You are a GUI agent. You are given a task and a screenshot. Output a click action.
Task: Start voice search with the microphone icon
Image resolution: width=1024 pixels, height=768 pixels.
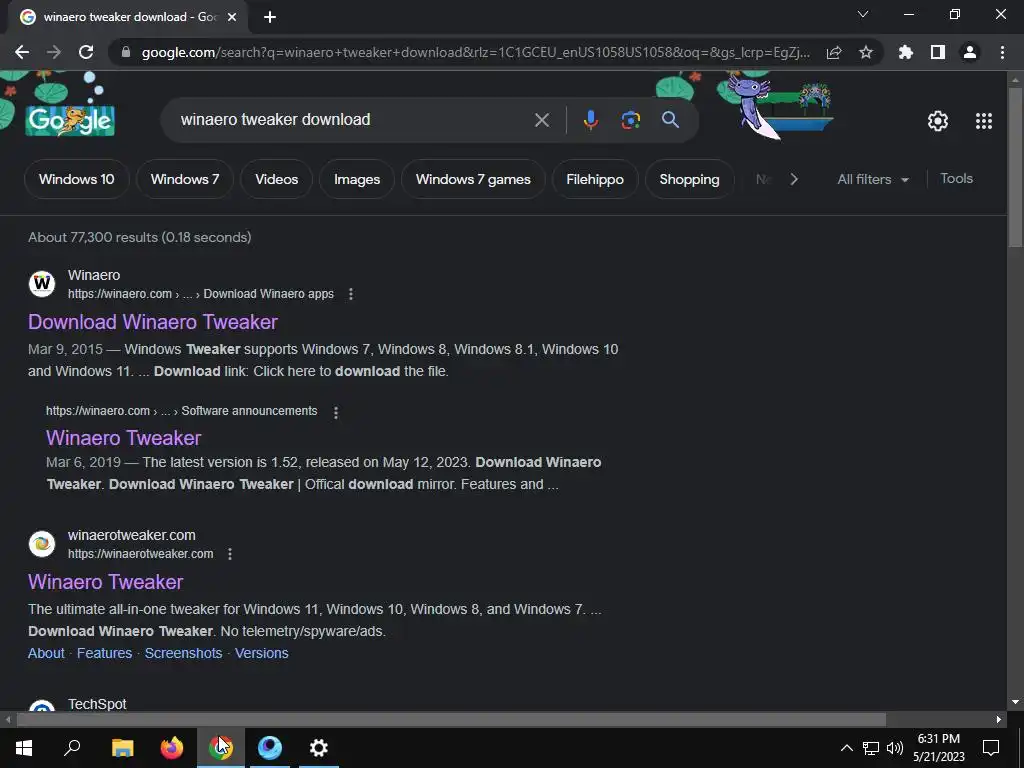click(x=590, y=120)
